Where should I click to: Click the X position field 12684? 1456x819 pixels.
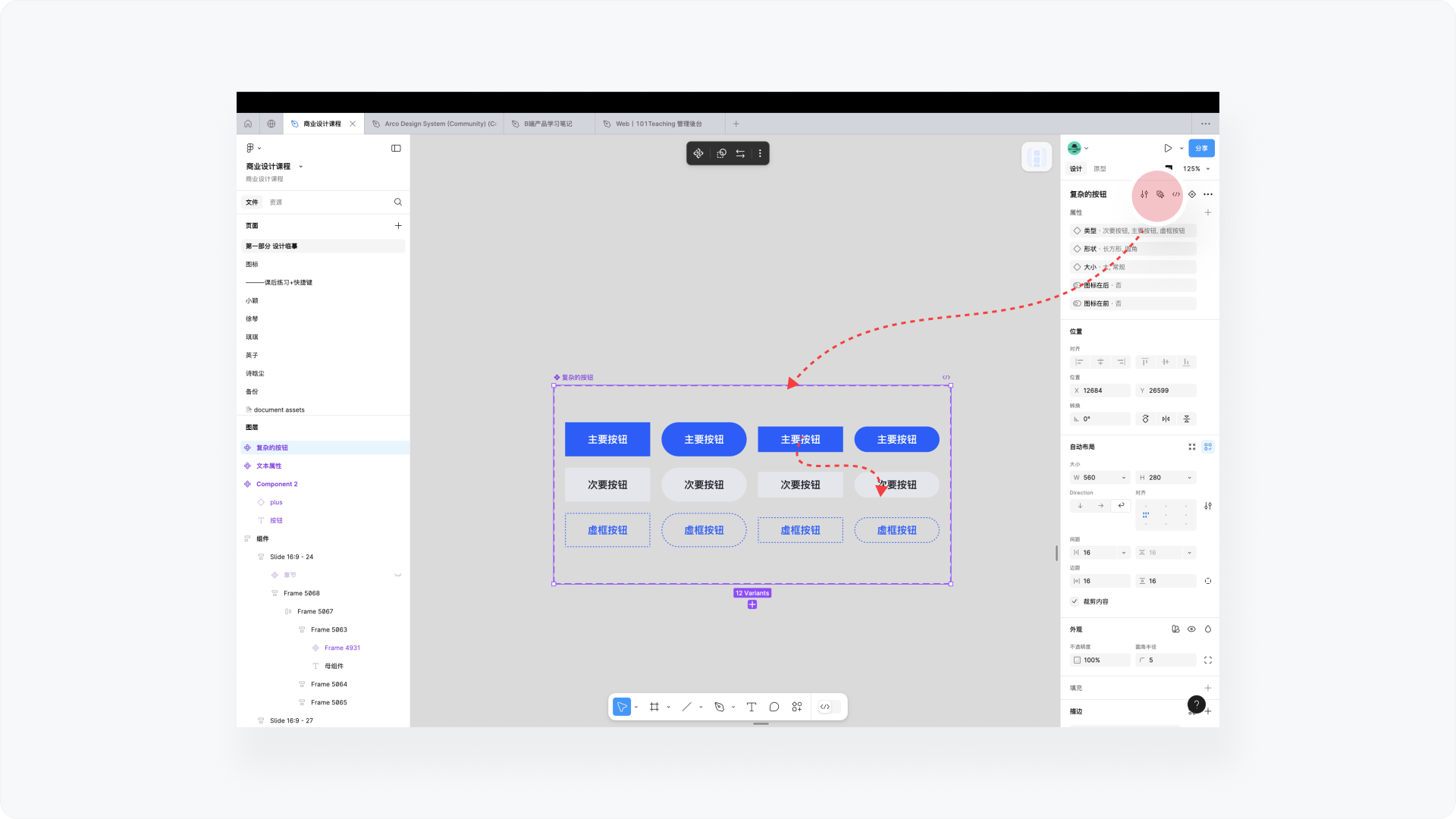coord(1100,391)
